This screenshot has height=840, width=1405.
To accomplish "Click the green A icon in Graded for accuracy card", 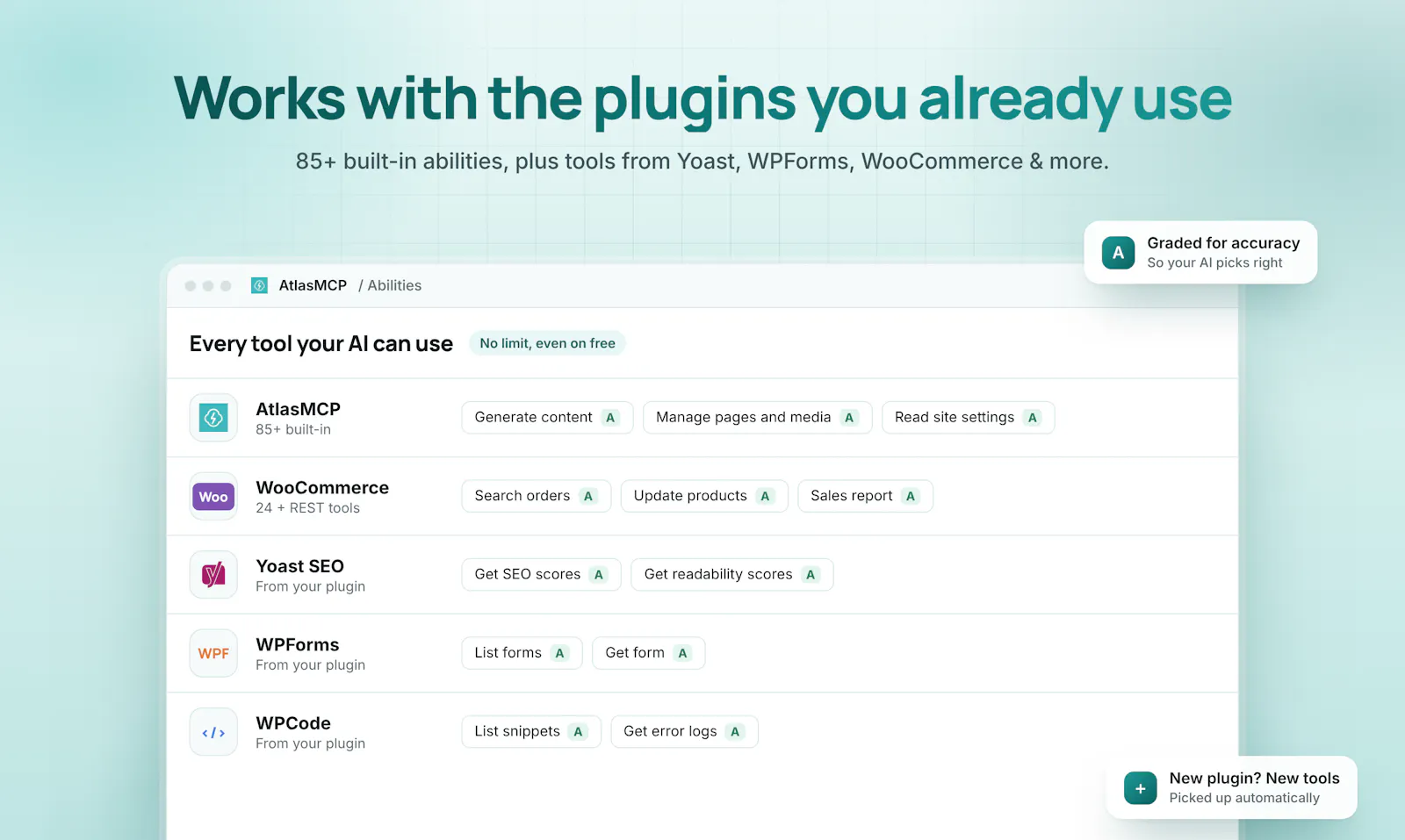I will click(1118, 253).
